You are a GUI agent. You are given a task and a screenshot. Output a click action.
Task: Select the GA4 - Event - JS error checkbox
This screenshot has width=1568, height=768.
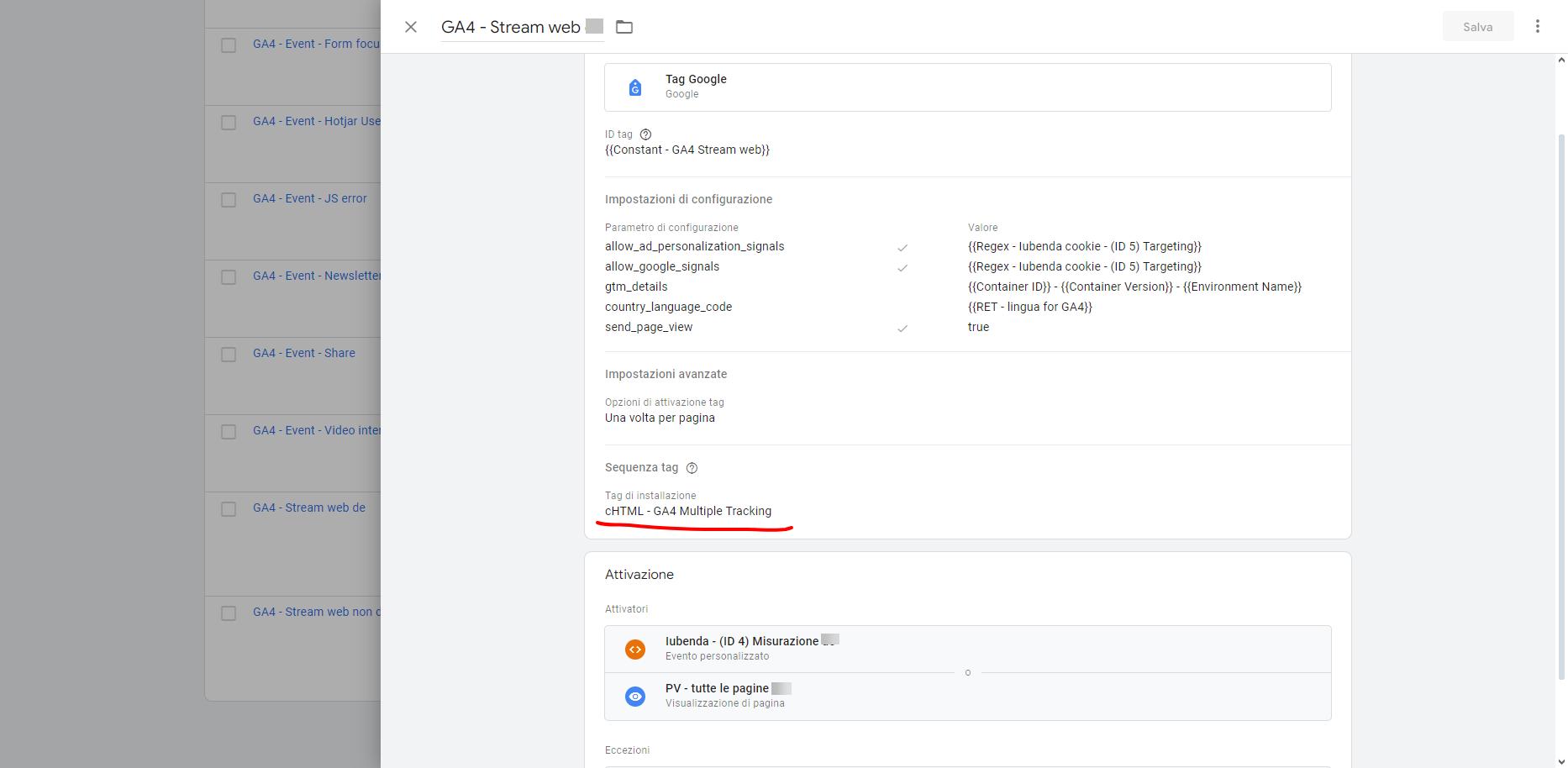228,200
